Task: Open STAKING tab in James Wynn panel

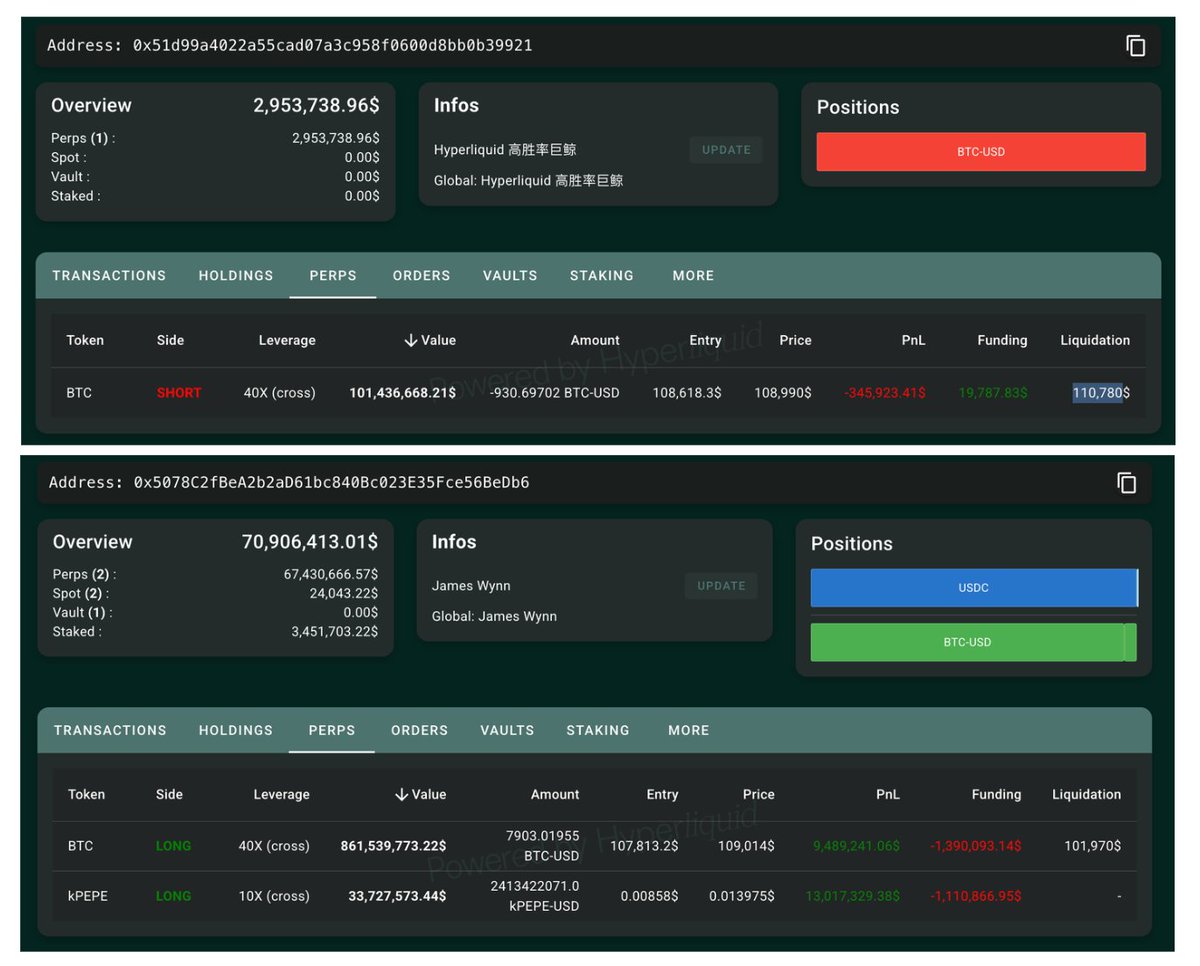Action: pos(598,730)
